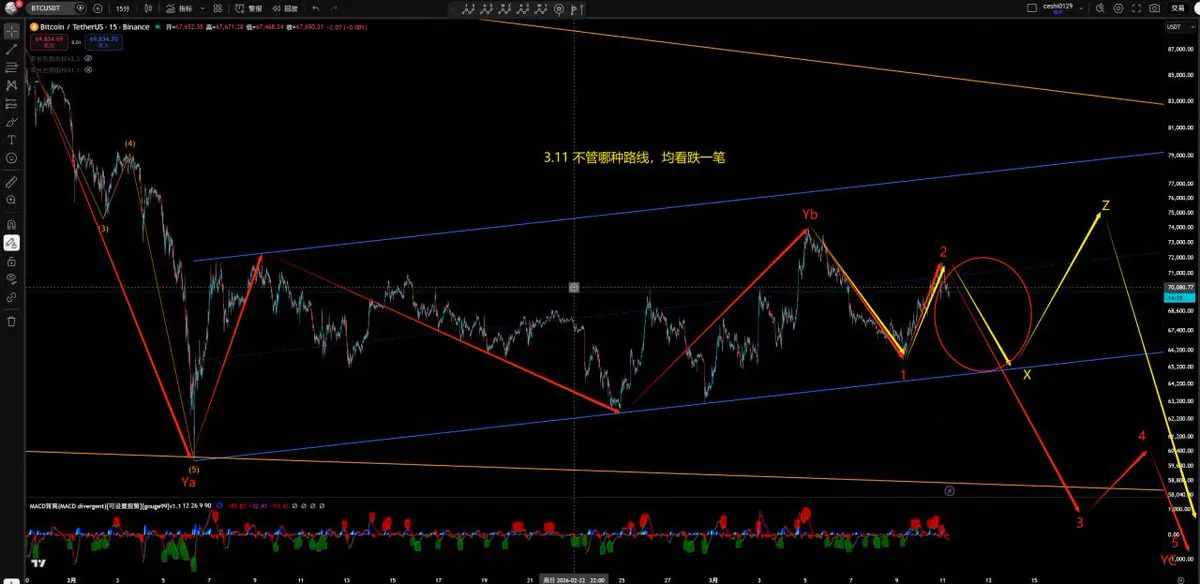Toggle visibility of second indicator V1.1
The width and height of the screenshot is (1200, 584).
click(x=88, y=70)
